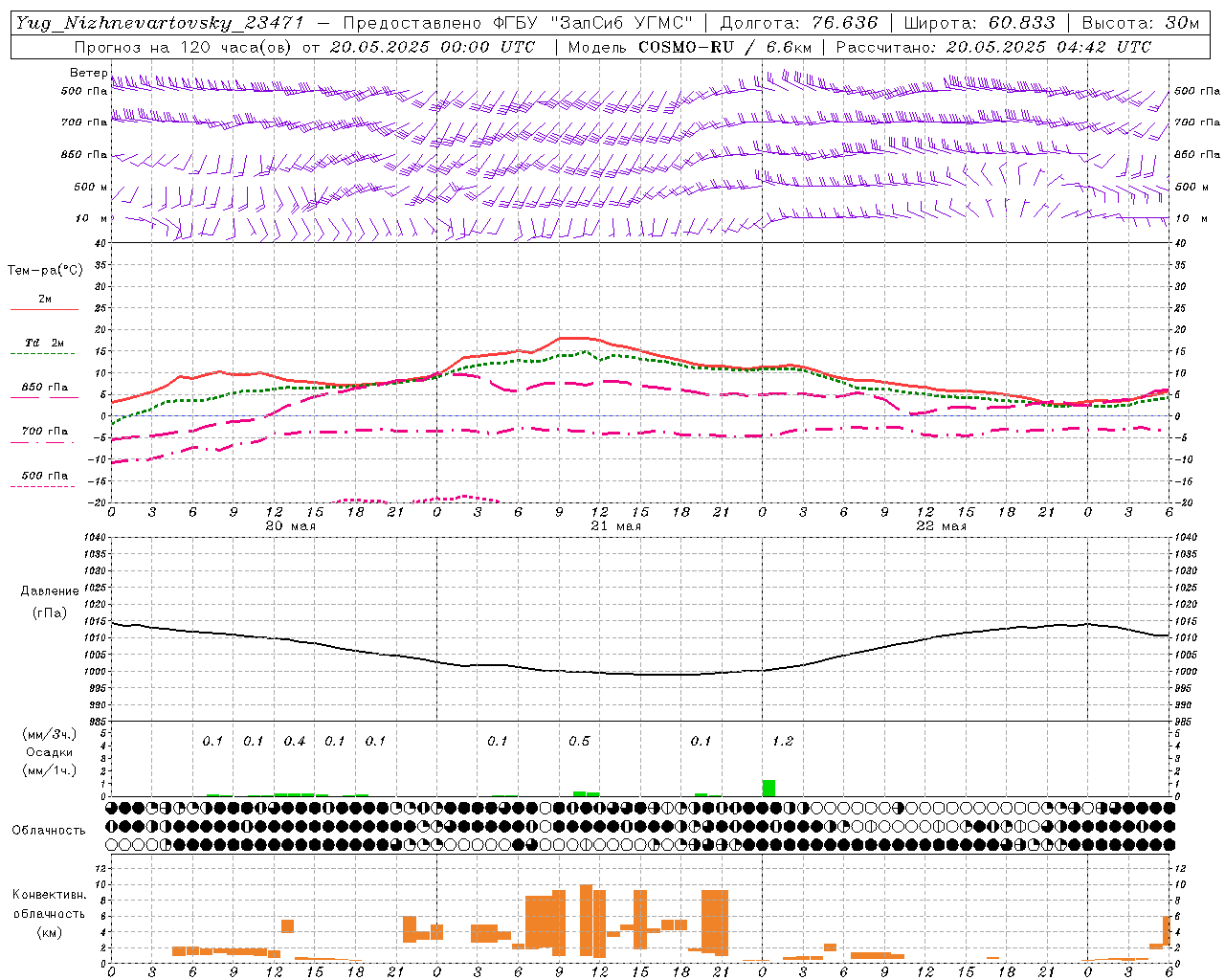This screenshot has width=1225, height=980.
Task: Click the Осадки label
Action: pos(49,752)
